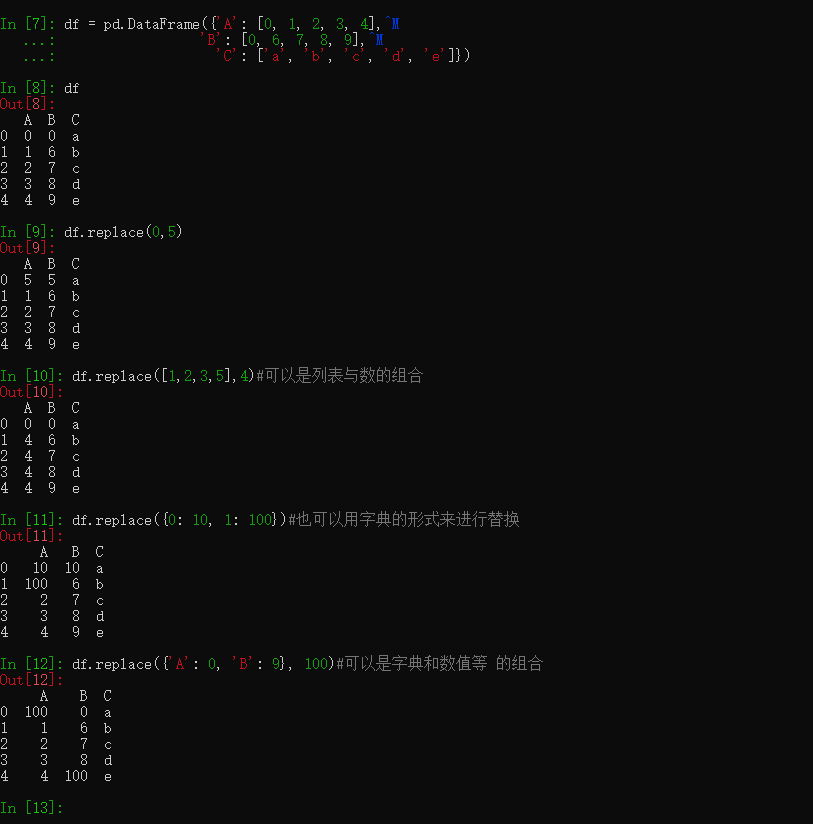Click row '1 4 6 b' in Out[10] table
Image resolution: width=813 pixels, height=824 pixels.
(x=40, y=440)
